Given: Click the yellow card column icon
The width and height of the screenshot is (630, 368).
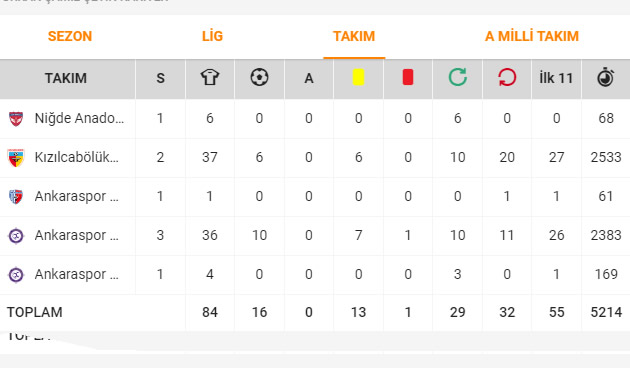Looking at the screenshot, I should coord(358,77).
